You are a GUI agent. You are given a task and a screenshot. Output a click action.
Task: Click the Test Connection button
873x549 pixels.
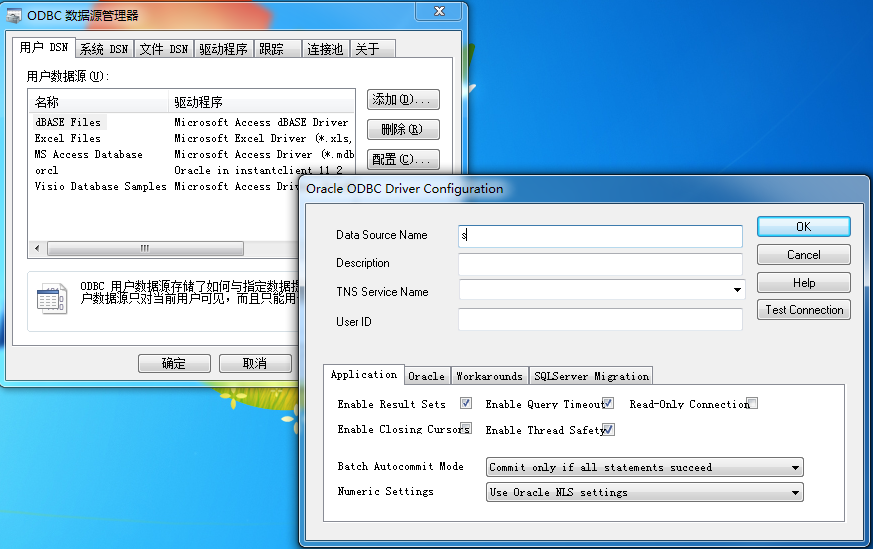pos(803,310)
